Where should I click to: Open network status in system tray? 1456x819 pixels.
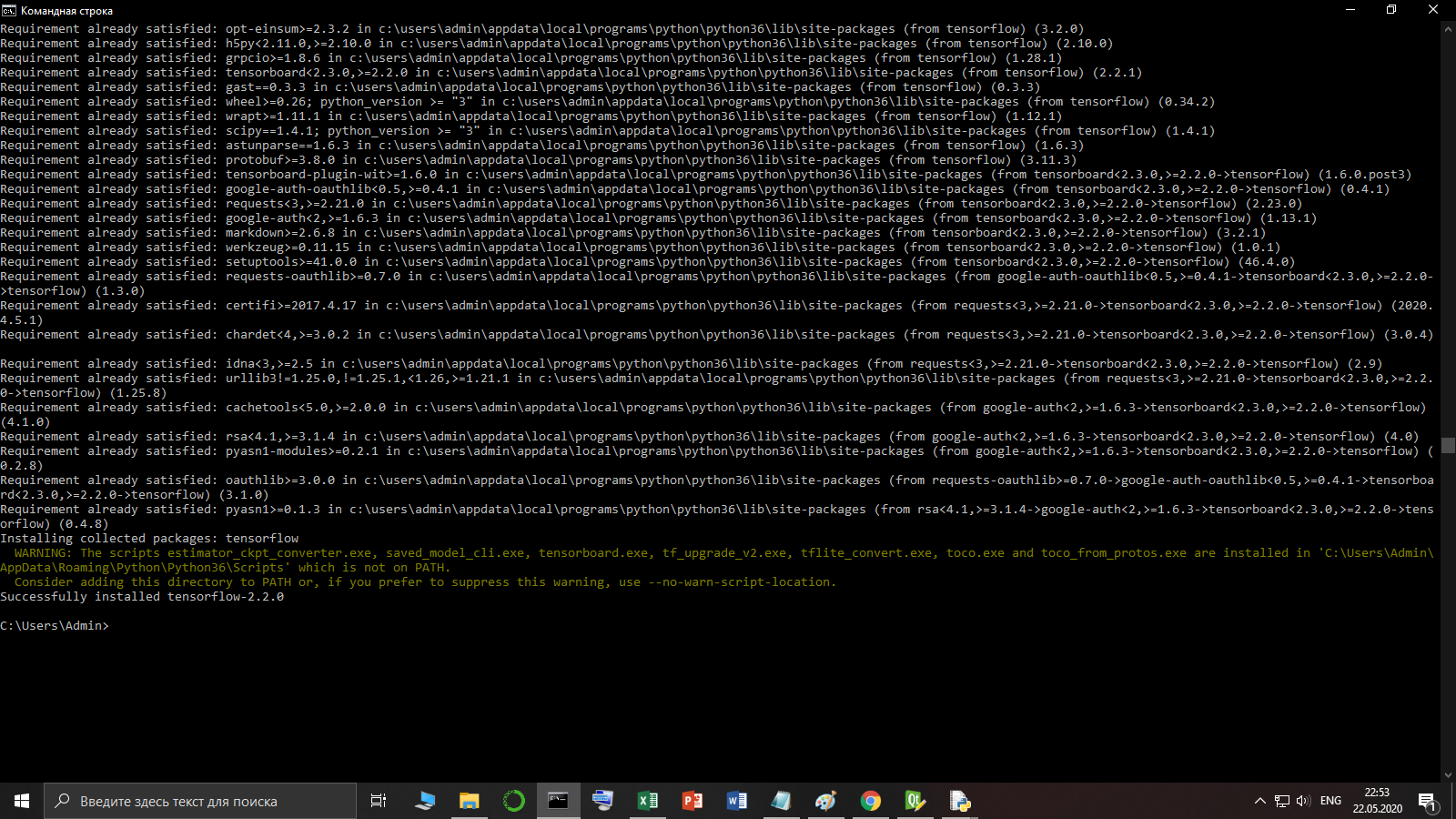pos(1282,801)
